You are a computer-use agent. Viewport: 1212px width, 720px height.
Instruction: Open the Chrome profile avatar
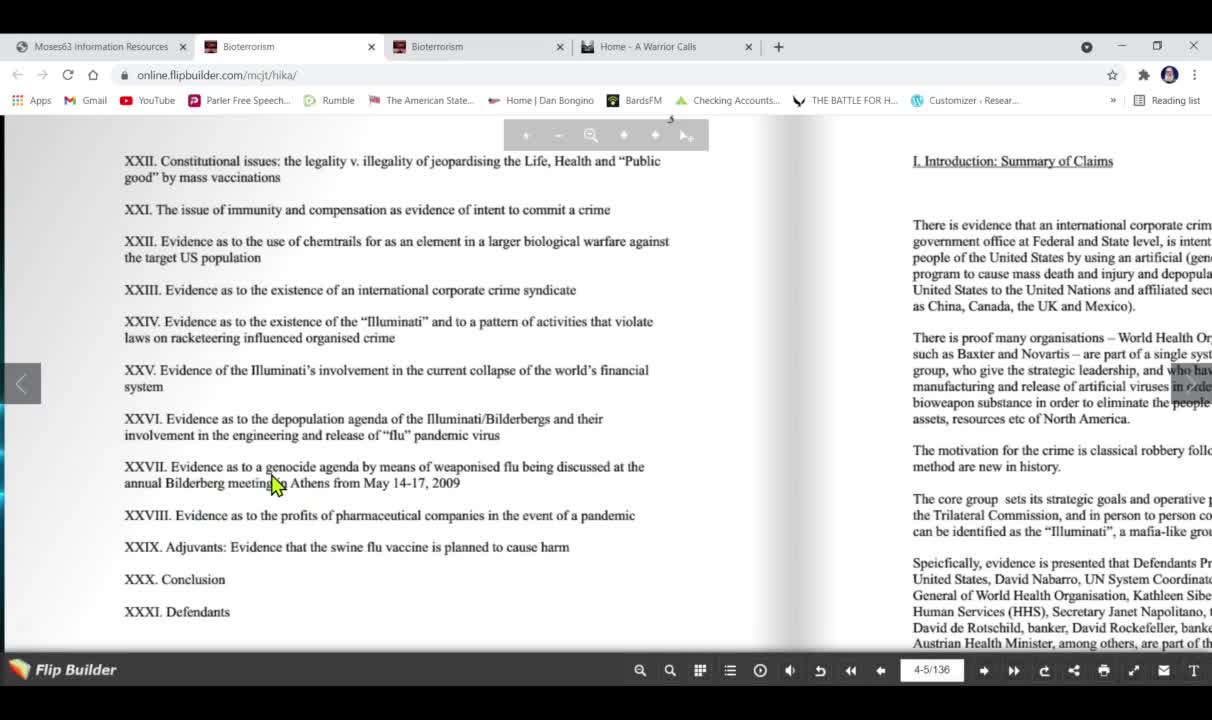(1169, 75)
